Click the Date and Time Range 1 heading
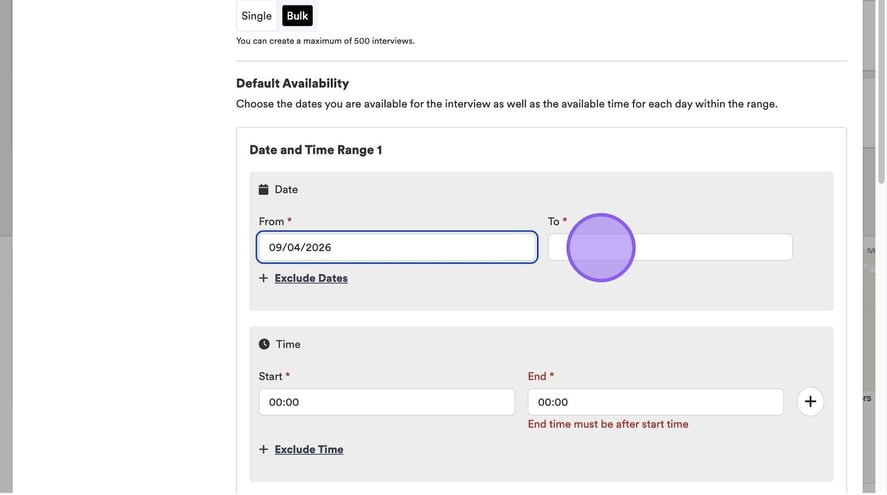Image resolution: width=887 pixels, height=495 pixels. click(x=316, y=150)
